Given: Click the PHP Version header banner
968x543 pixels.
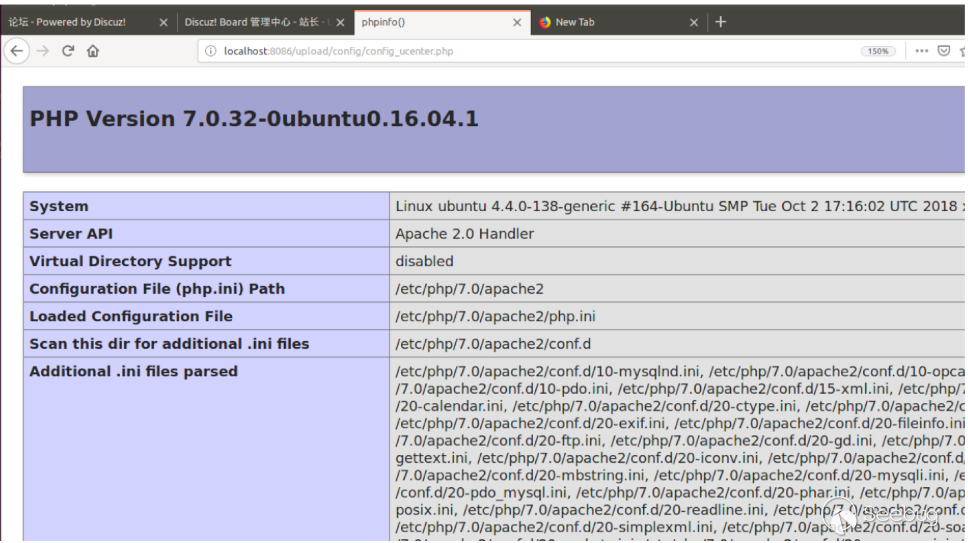Looking at the screenshot, I should (494, 129).
